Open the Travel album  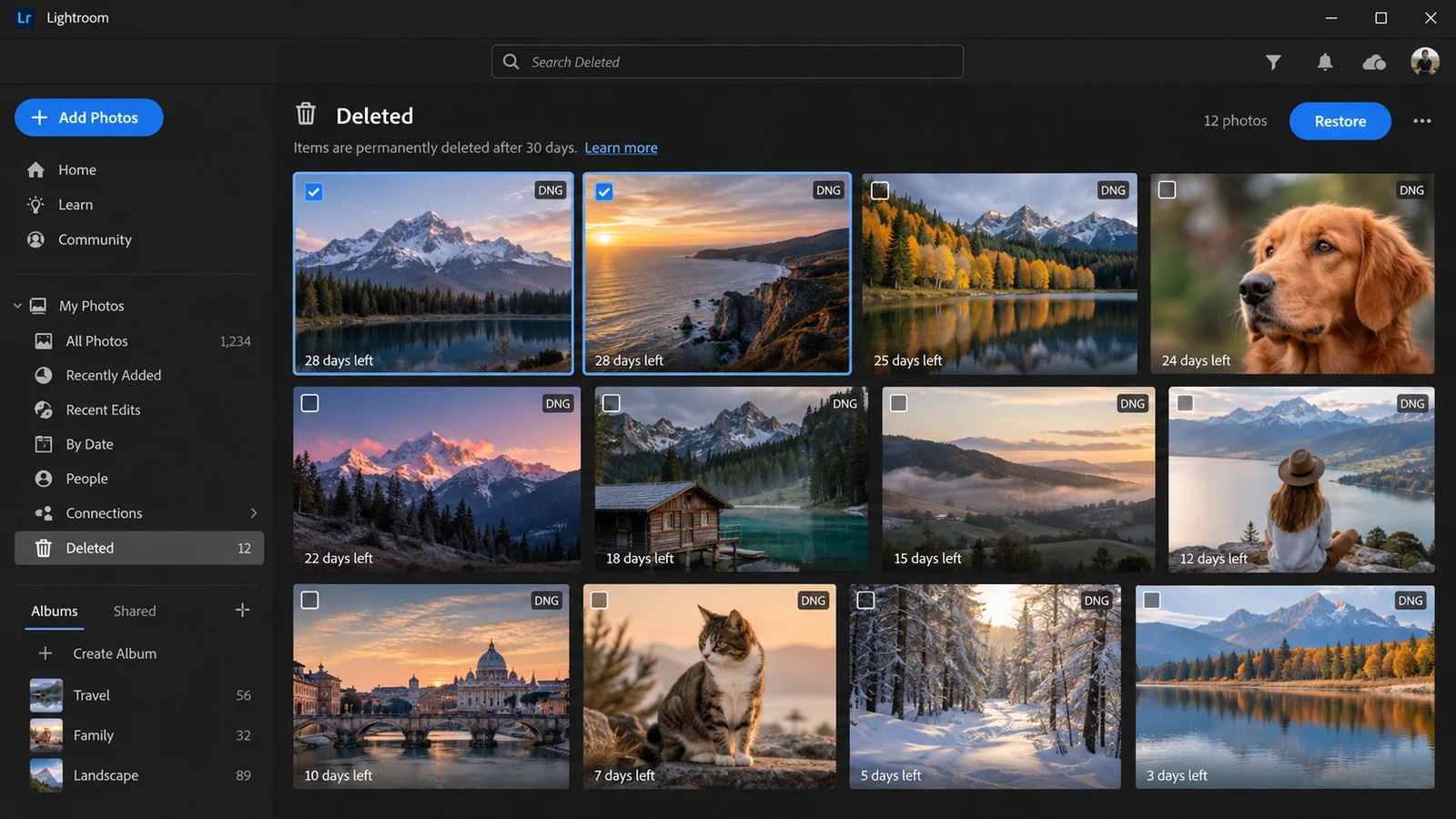tap(140, 695)
